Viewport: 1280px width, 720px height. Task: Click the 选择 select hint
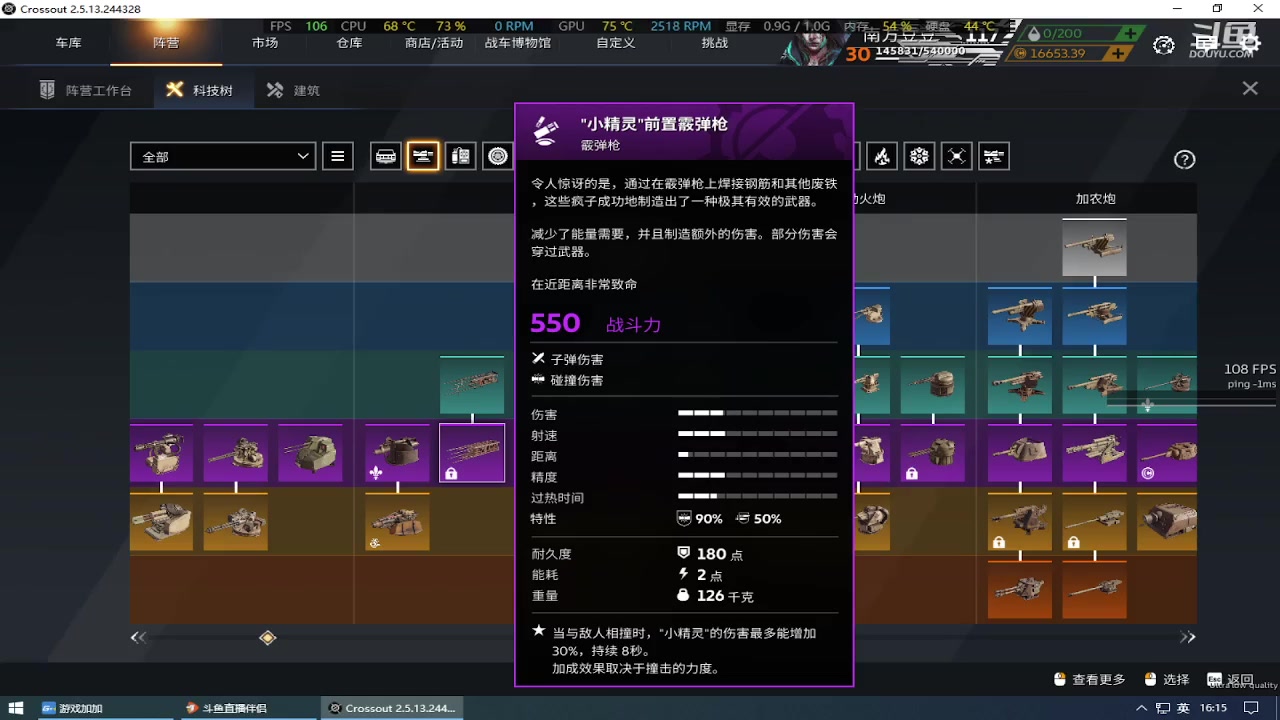(1167, 679)
